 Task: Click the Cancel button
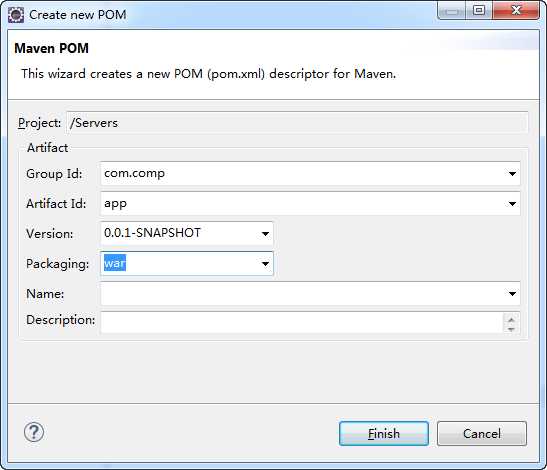[x=482, y=434]
